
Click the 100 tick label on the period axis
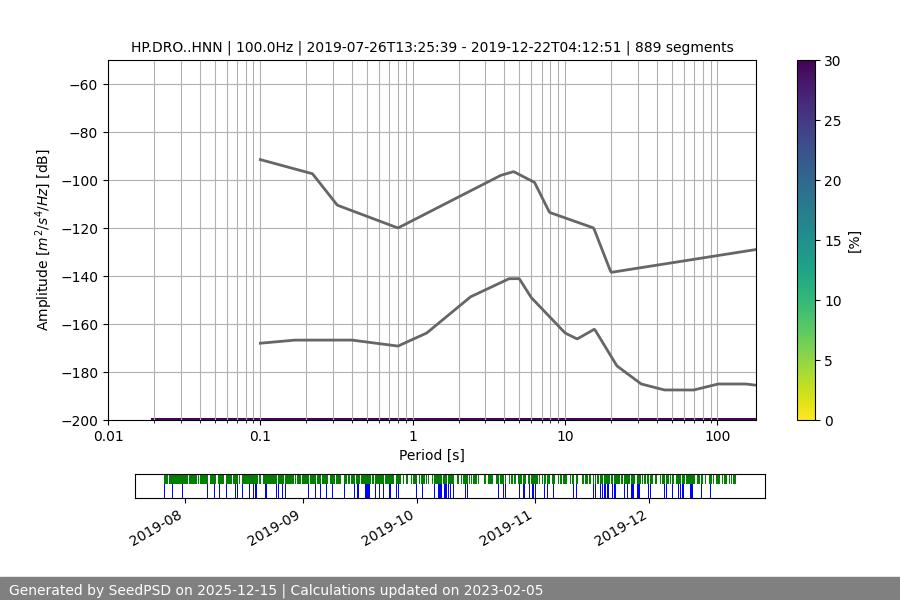pos(717,436)
